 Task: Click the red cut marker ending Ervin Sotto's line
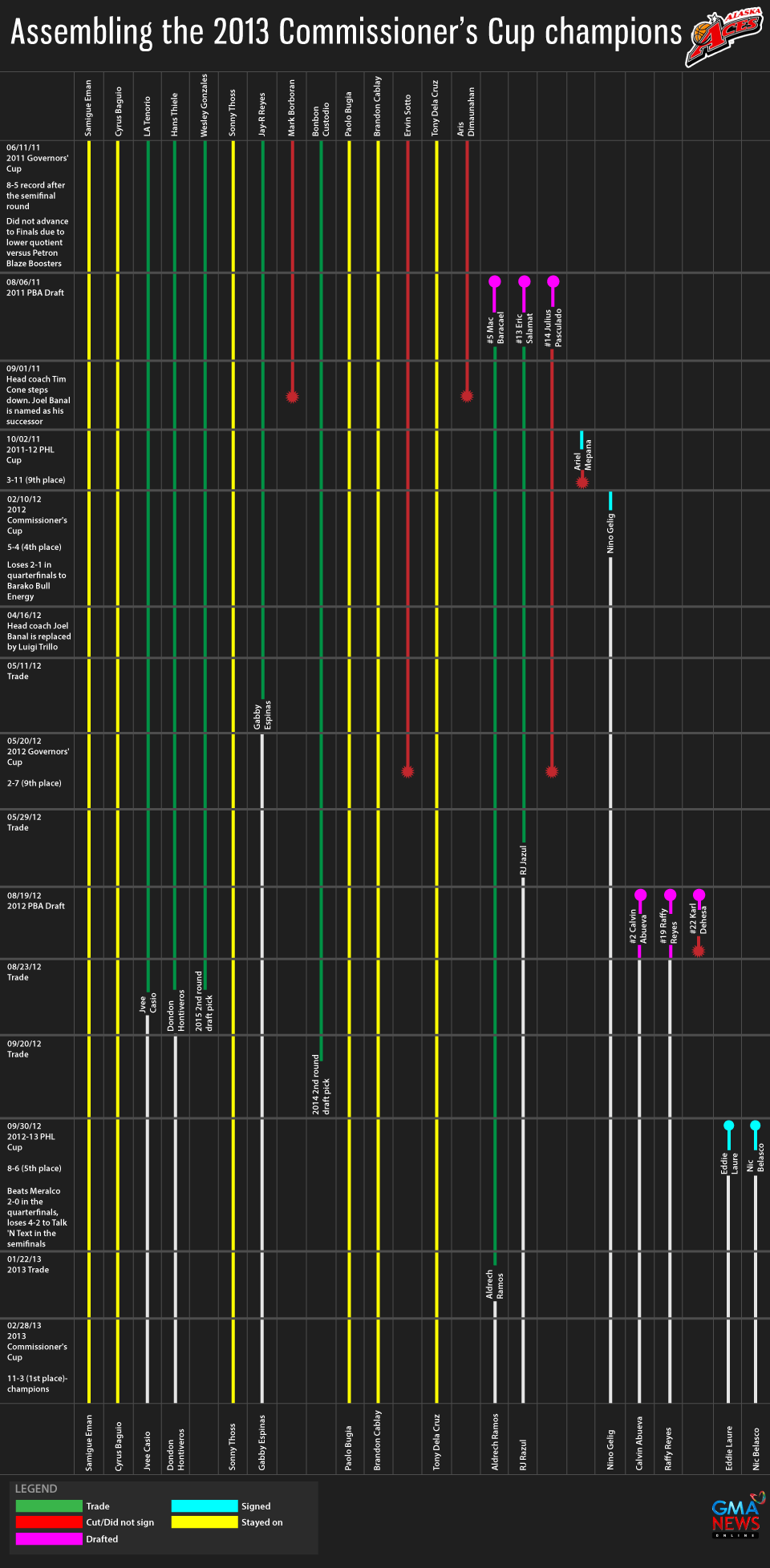[407, 771]
